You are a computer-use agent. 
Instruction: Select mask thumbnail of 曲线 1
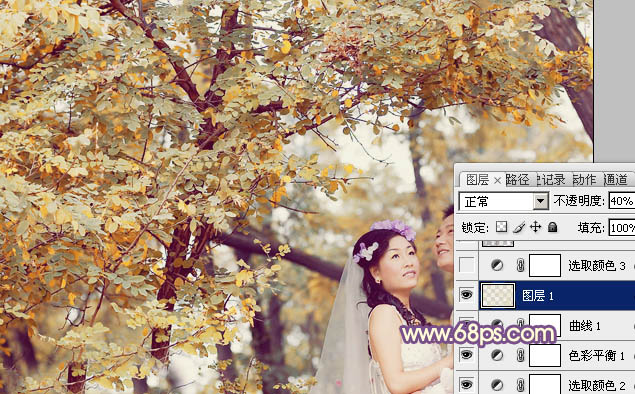pyautogui.click(x=545, y=325)
